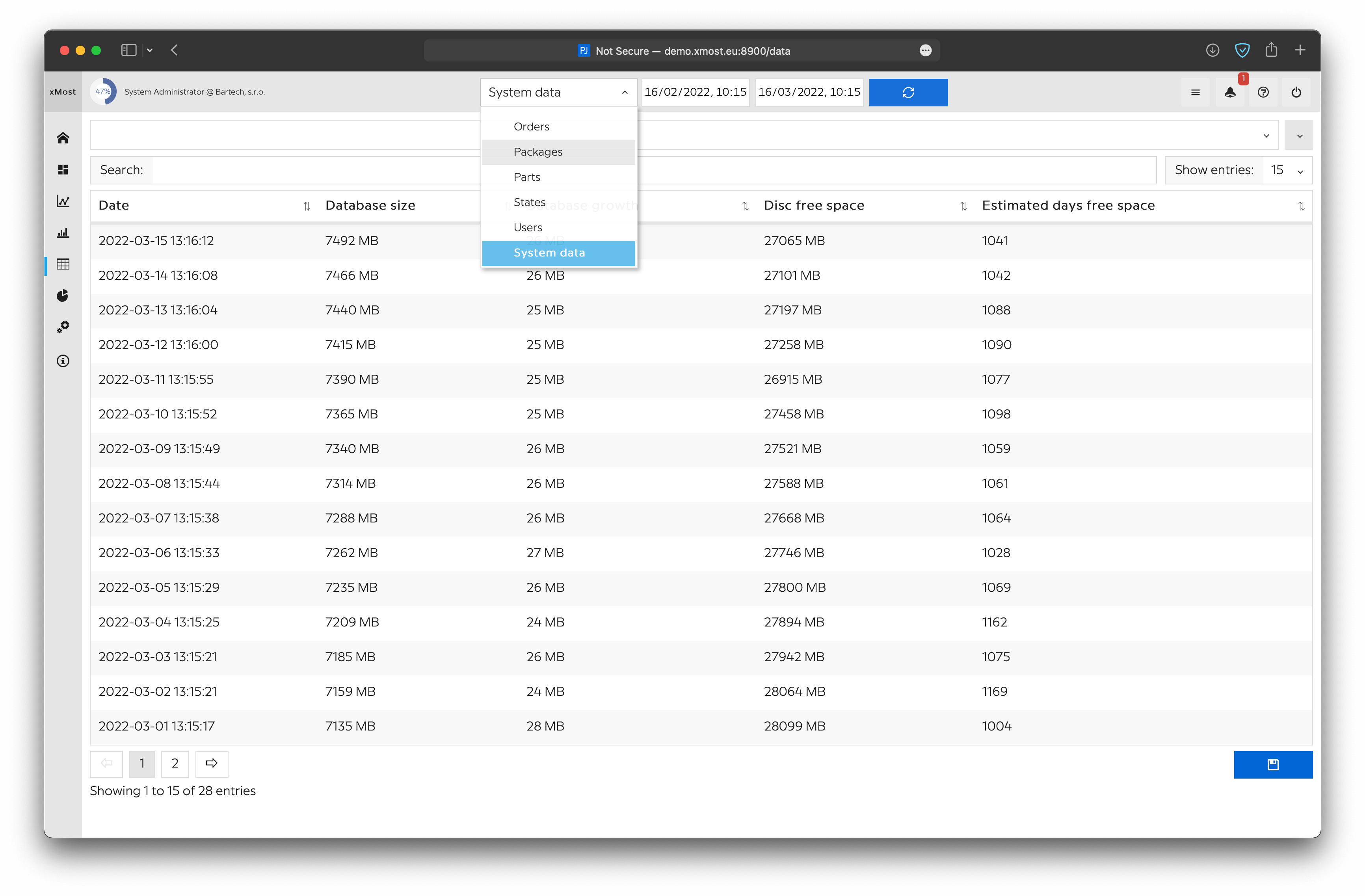Open the bar chart sidebar icon
1365x896 pixels.
(63, 233)
